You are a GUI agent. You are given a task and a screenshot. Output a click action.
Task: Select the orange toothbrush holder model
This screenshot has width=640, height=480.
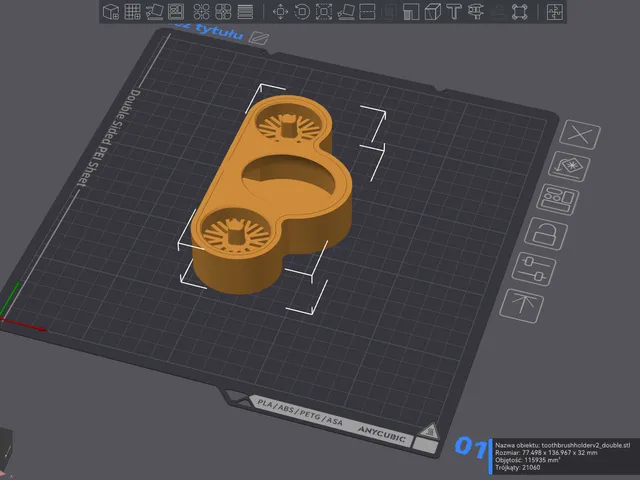[272, 194]
